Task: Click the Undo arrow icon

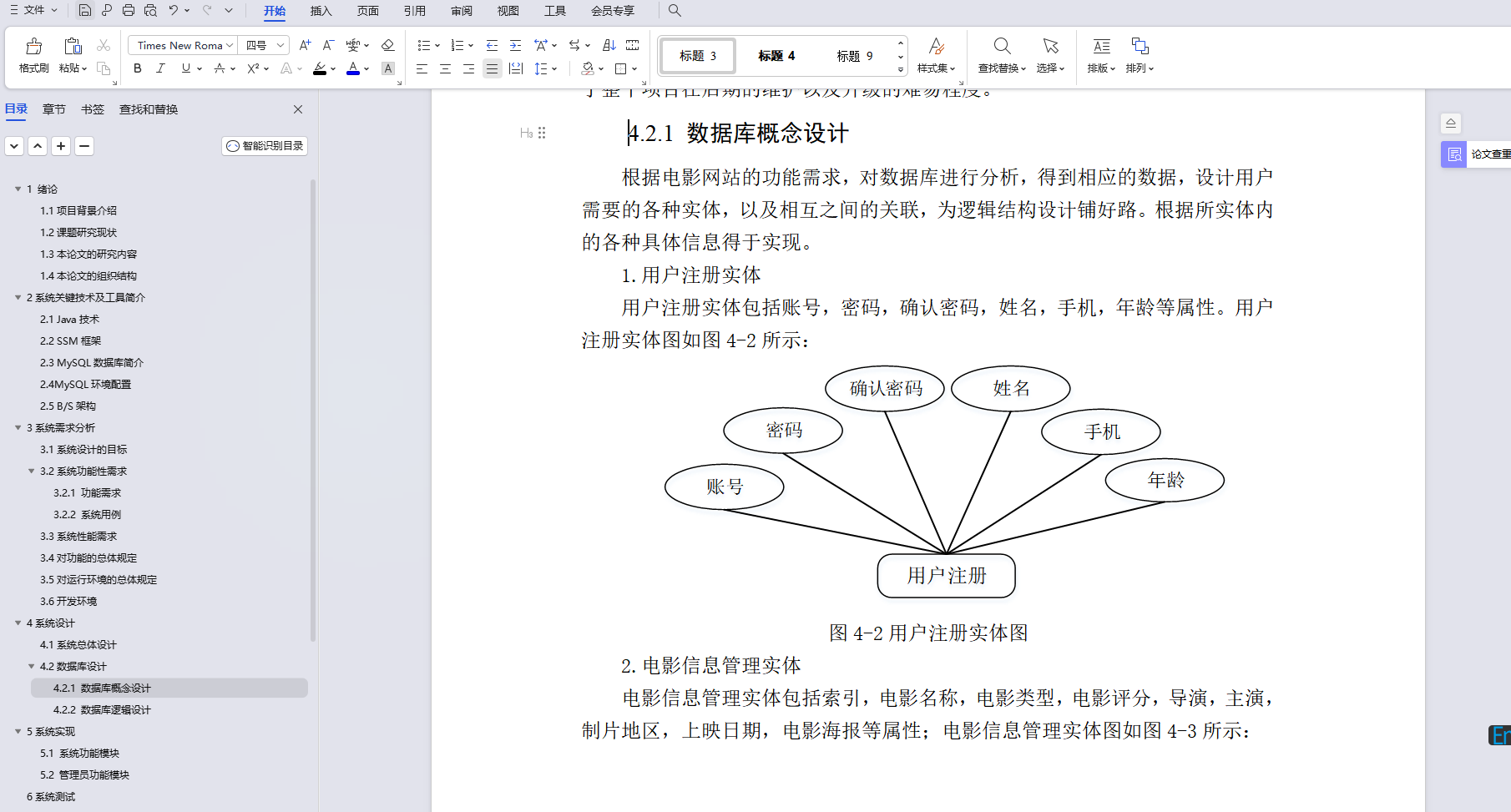Action: coord(173,10)
